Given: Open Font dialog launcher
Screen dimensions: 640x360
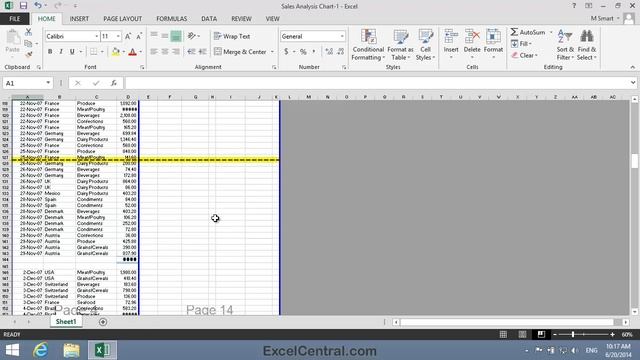Looking at the screenshot, I should point(142,67).
